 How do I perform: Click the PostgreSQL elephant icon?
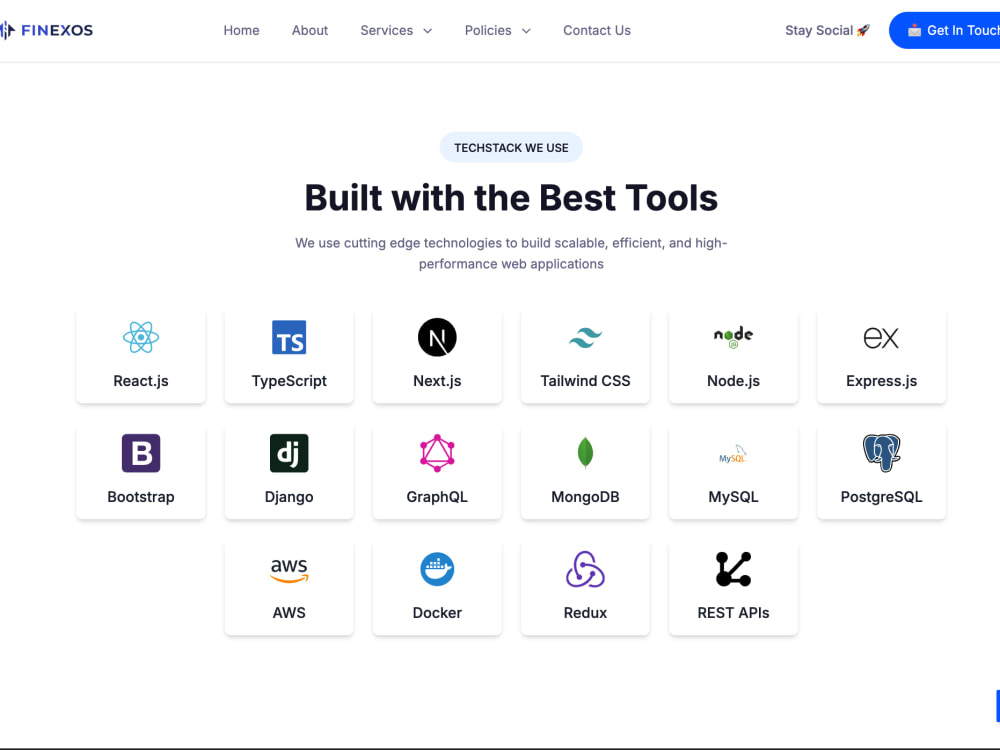click(881, 453)
